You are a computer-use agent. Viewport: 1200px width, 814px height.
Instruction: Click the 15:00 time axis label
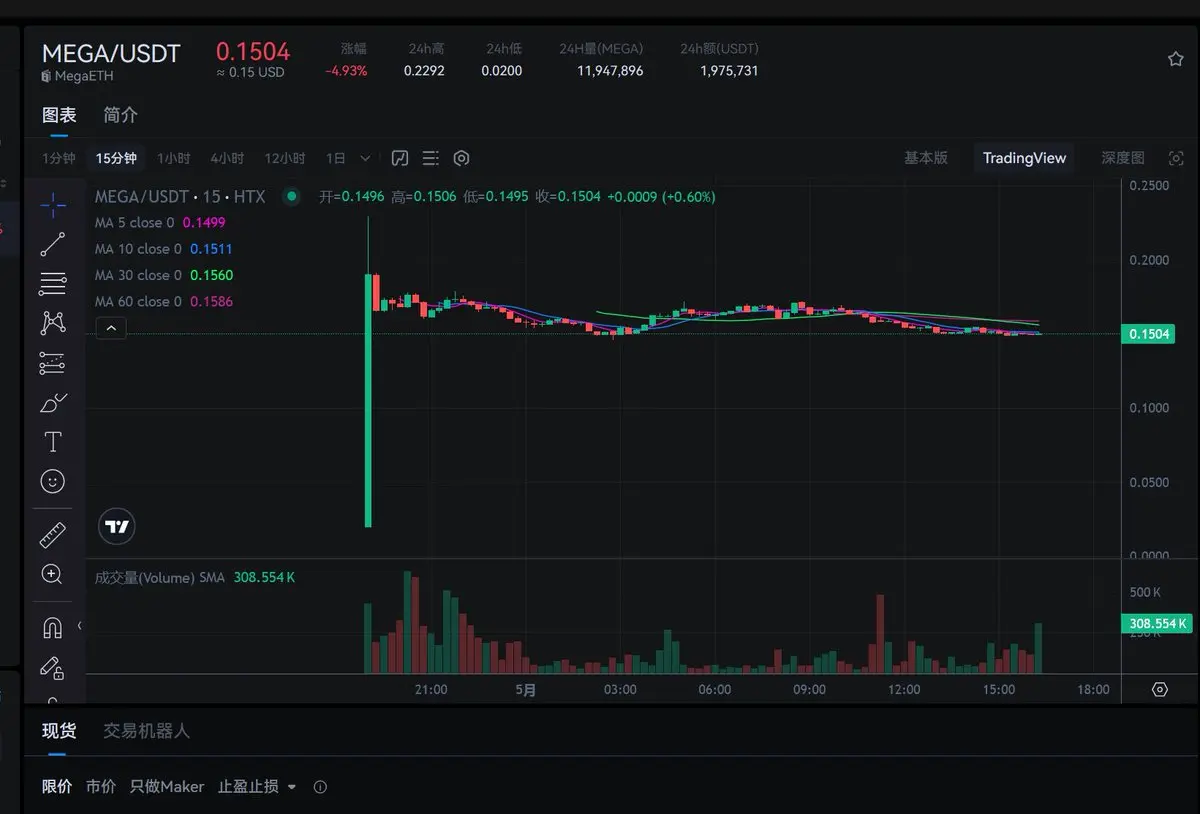999,690
